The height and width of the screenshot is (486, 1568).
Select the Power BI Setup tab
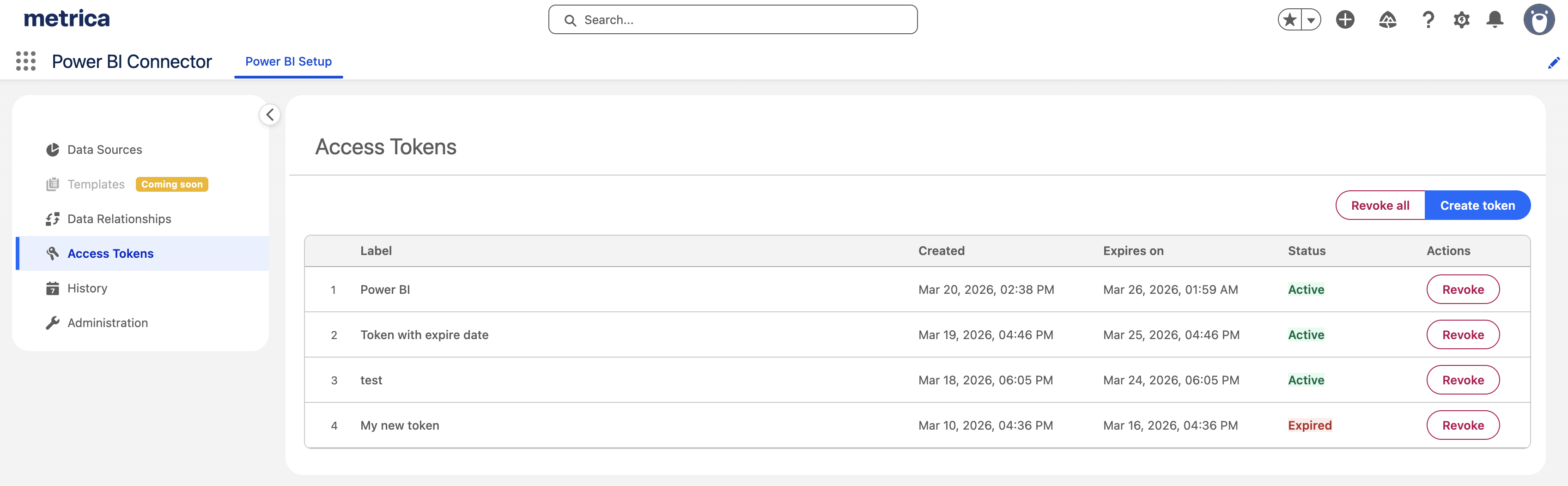[x=288, y=61]
